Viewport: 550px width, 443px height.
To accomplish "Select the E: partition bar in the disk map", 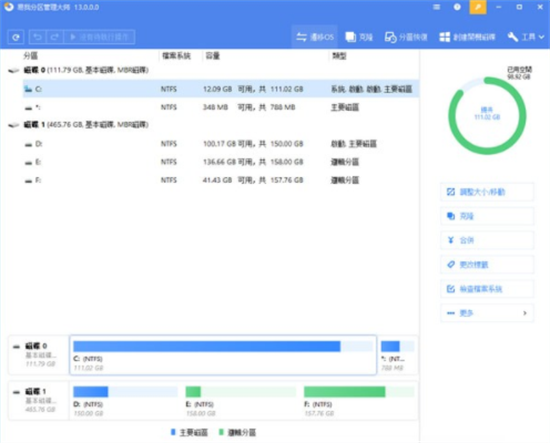I will coord(241,401).
